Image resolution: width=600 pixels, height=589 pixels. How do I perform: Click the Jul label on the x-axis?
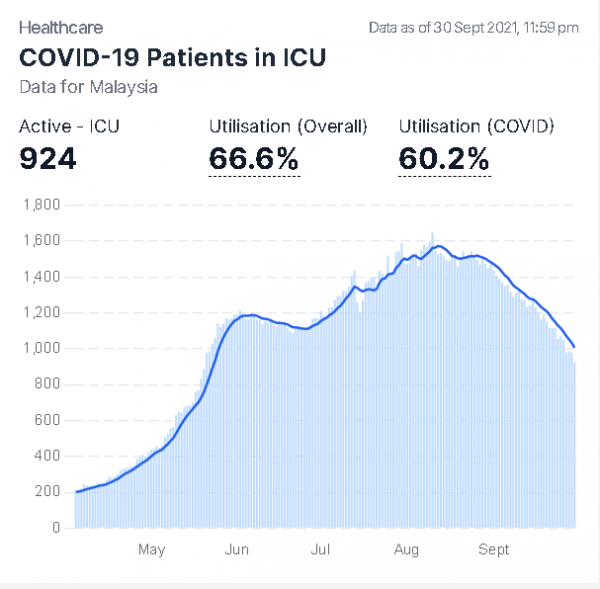click(x=321, y=550)
